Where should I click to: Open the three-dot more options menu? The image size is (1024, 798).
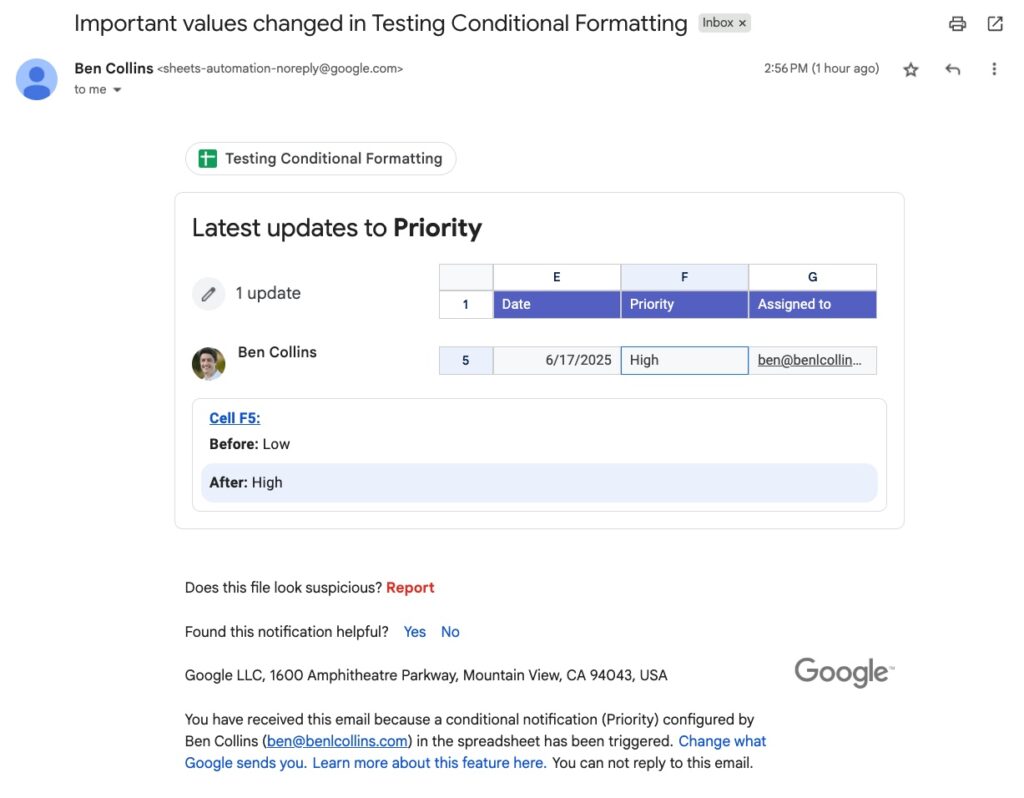tap(994, 69)
